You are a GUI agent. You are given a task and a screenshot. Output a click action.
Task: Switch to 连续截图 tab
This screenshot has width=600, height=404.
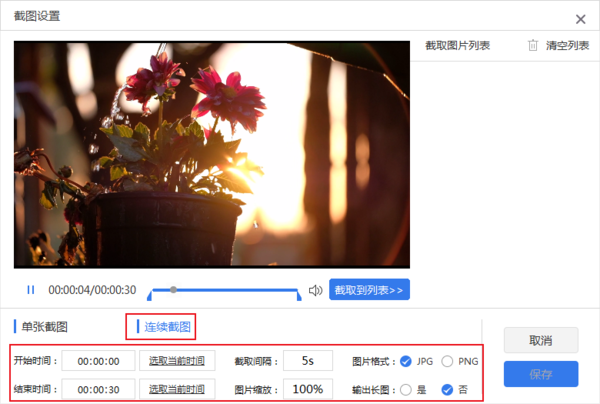tap(166, 326)
